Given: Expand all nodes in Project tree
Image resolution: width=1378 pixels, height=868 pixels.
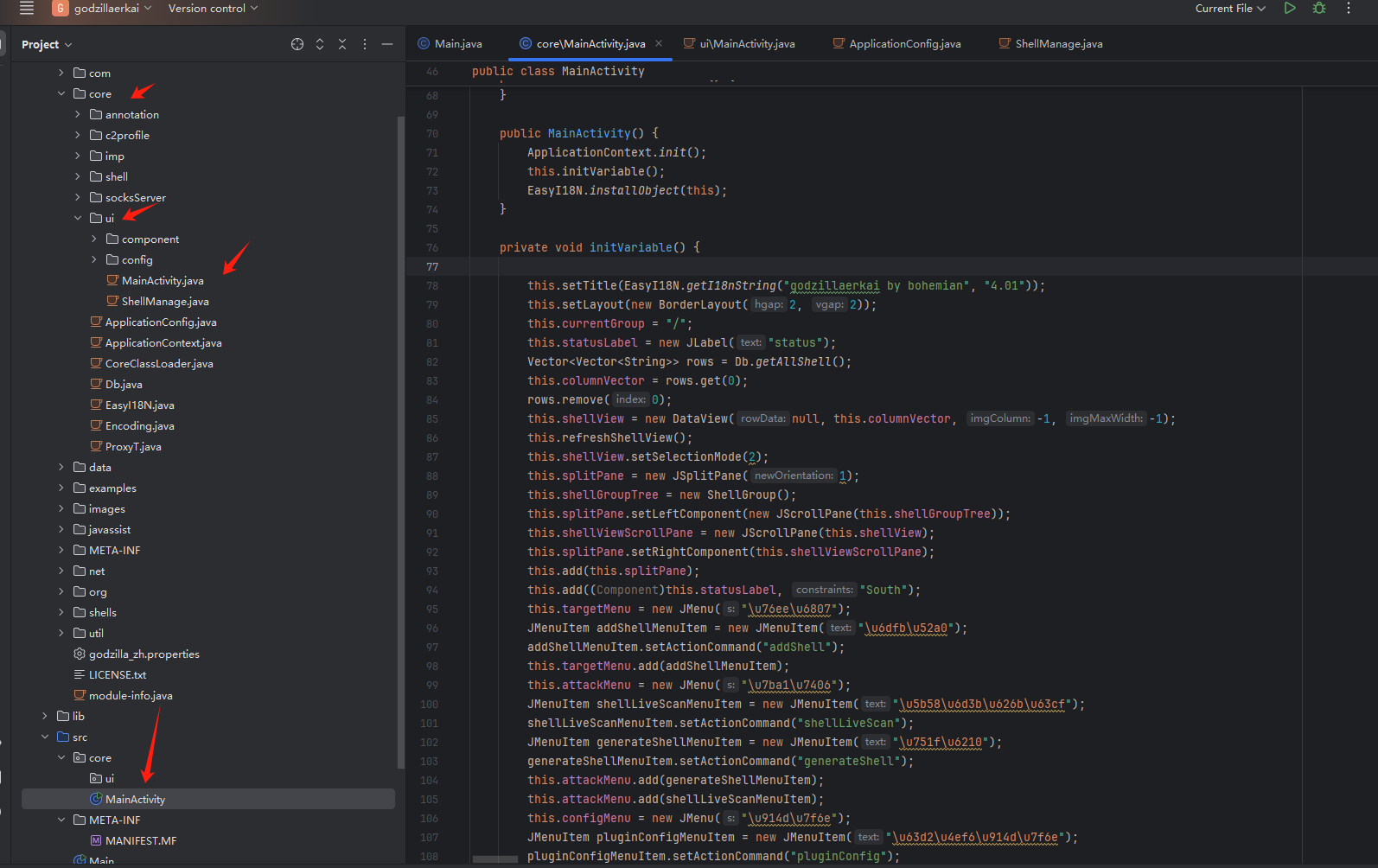Looking at the screenshot, I should tap(320, 44).
